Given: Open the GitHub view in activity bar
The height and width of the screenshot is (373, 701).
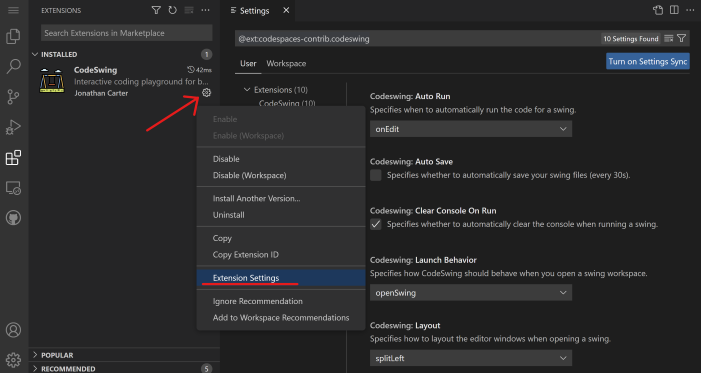Looking at the screenshot, I should [x=13, y=218].
